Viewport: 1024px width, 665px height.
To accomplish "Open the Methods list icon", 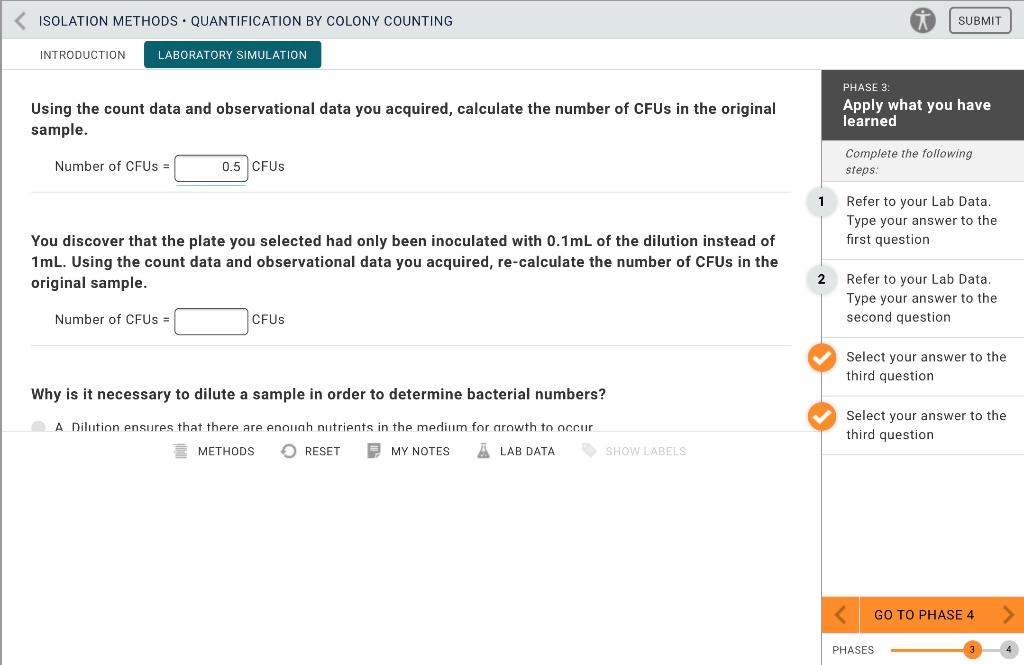I will pyautogui.click(x=180, y=451).
